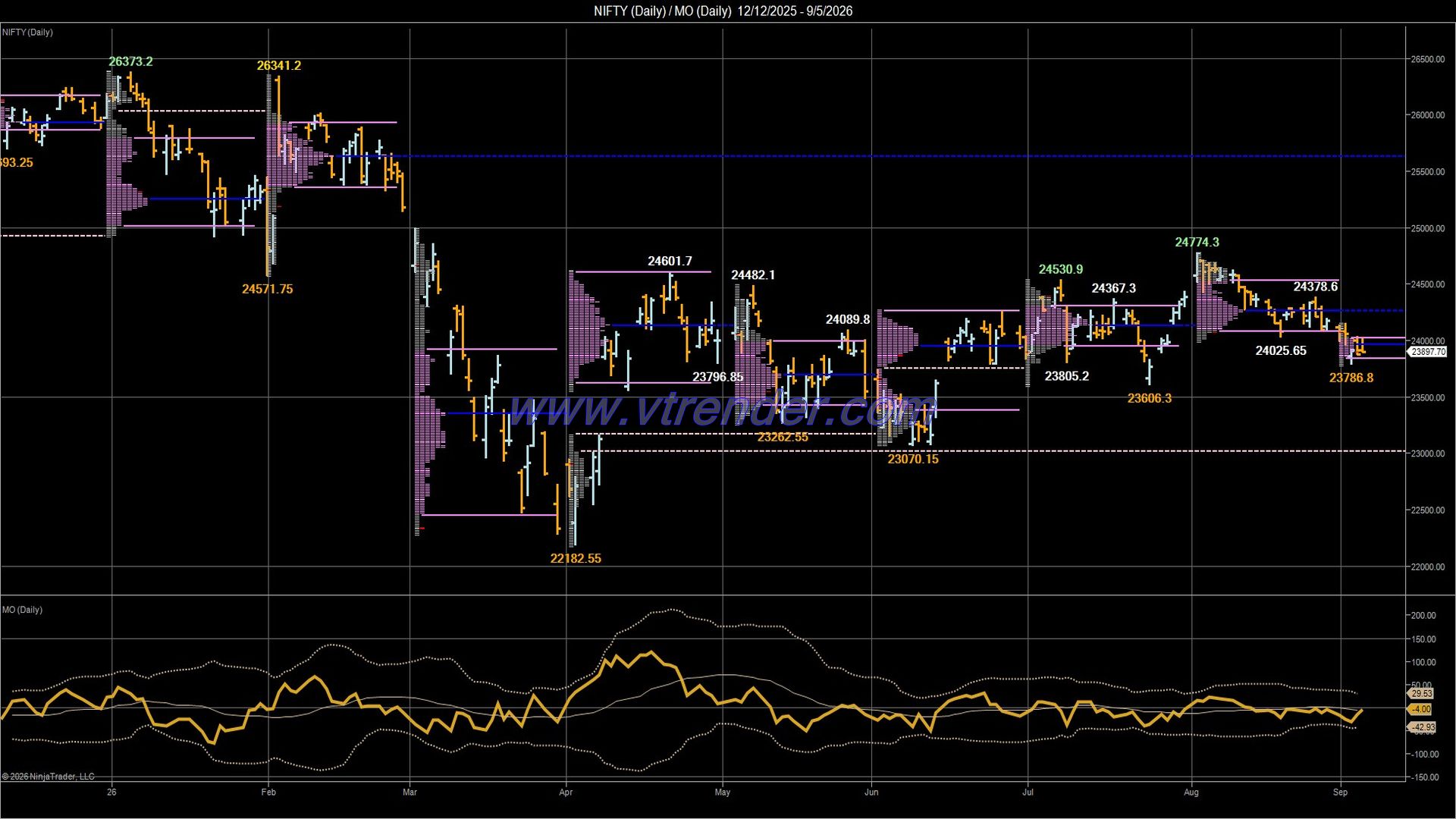
Task: Select the NIFTY (Daily) panel label
Action: tap(27, 33)
